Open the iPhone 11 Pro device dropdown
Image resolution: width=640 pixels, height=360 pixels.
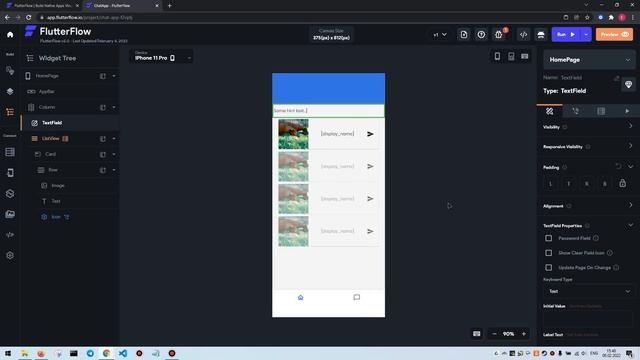[162, 56]
